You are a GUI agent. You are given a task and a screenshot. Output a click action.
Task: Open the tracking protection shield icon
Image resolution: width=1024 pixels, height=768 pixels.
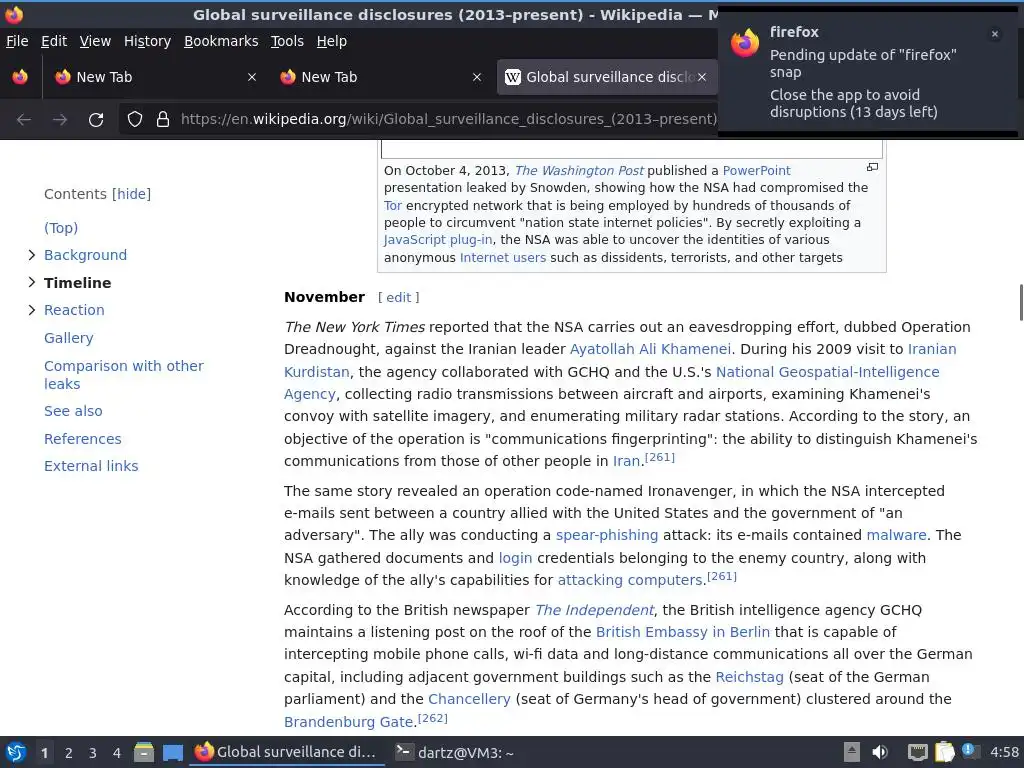tap(135, 119)
